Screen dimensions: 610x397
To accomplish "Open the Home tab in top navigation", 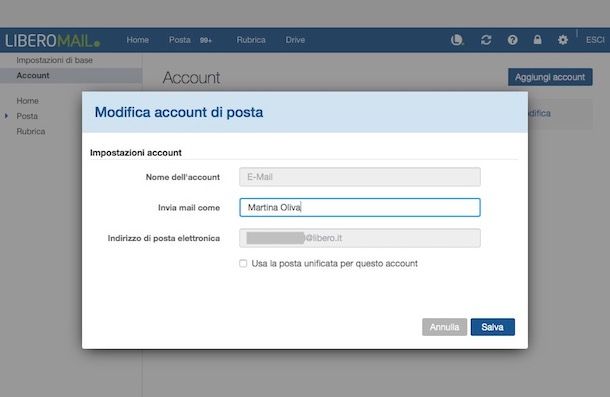I will (x=137, y=40).
